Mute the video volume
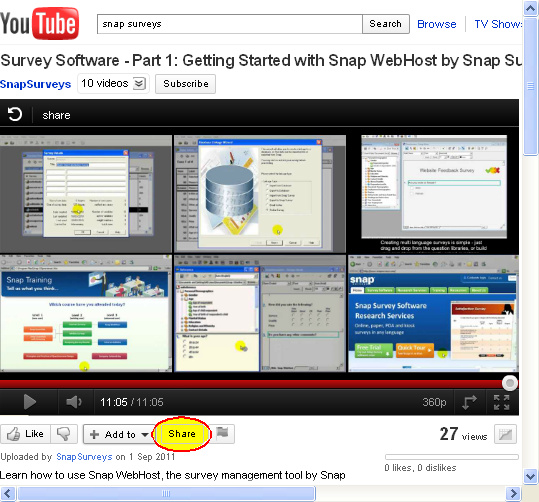This screenshot has width=539, height=502. point(74,402)
